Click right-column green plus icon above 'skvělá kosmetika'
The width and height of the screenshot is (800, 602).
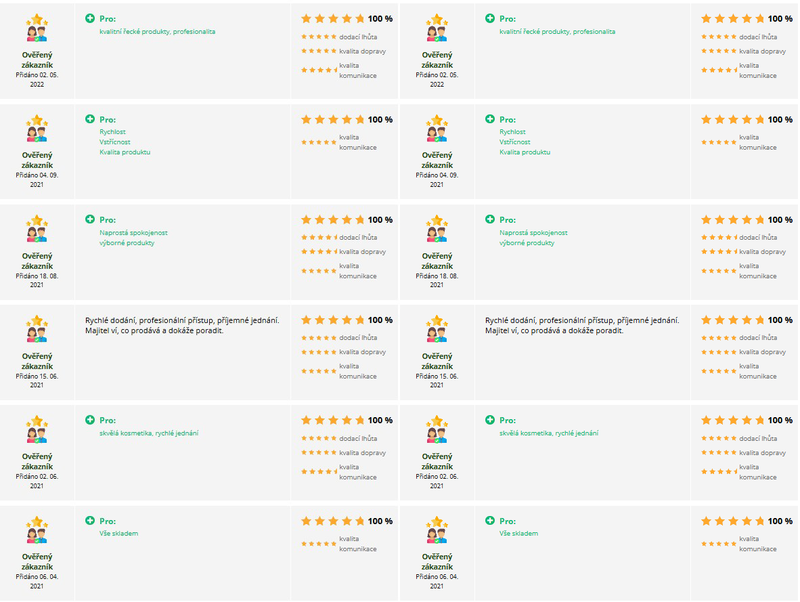490,419
